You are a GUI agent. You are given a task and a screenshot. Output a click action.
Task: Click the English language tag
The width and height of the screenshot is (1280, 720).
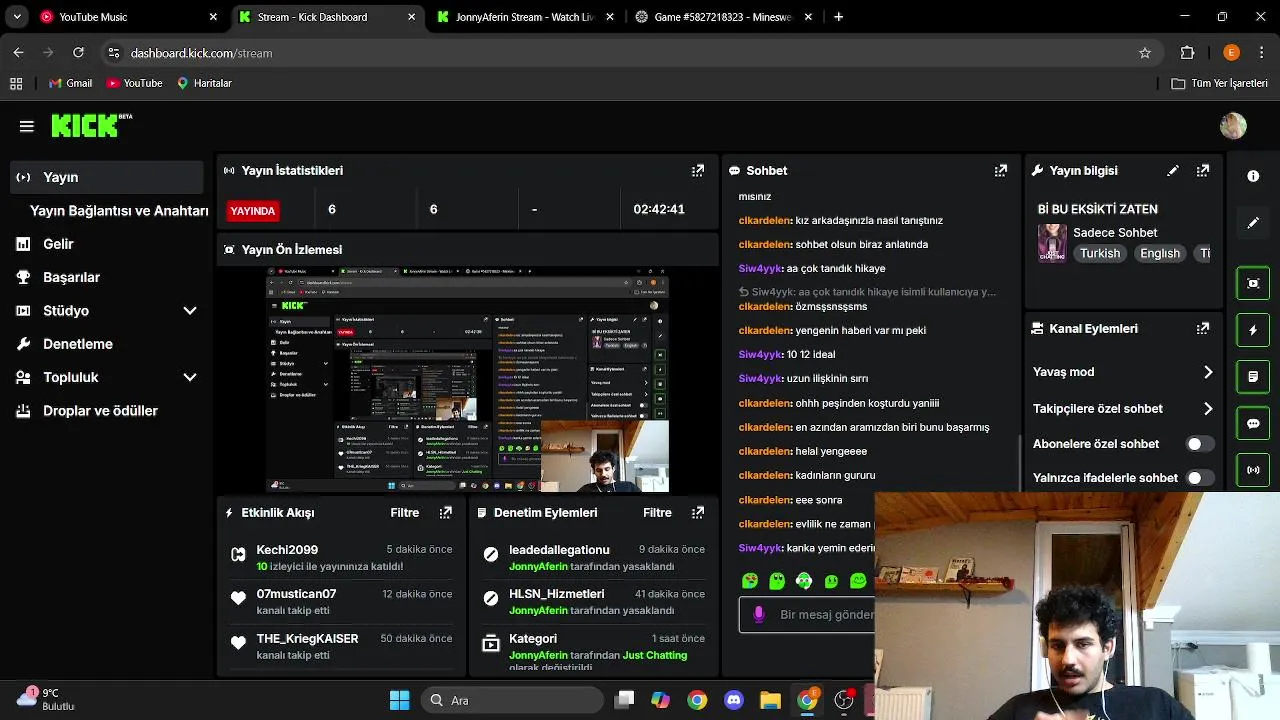[x=1160, y=254]
